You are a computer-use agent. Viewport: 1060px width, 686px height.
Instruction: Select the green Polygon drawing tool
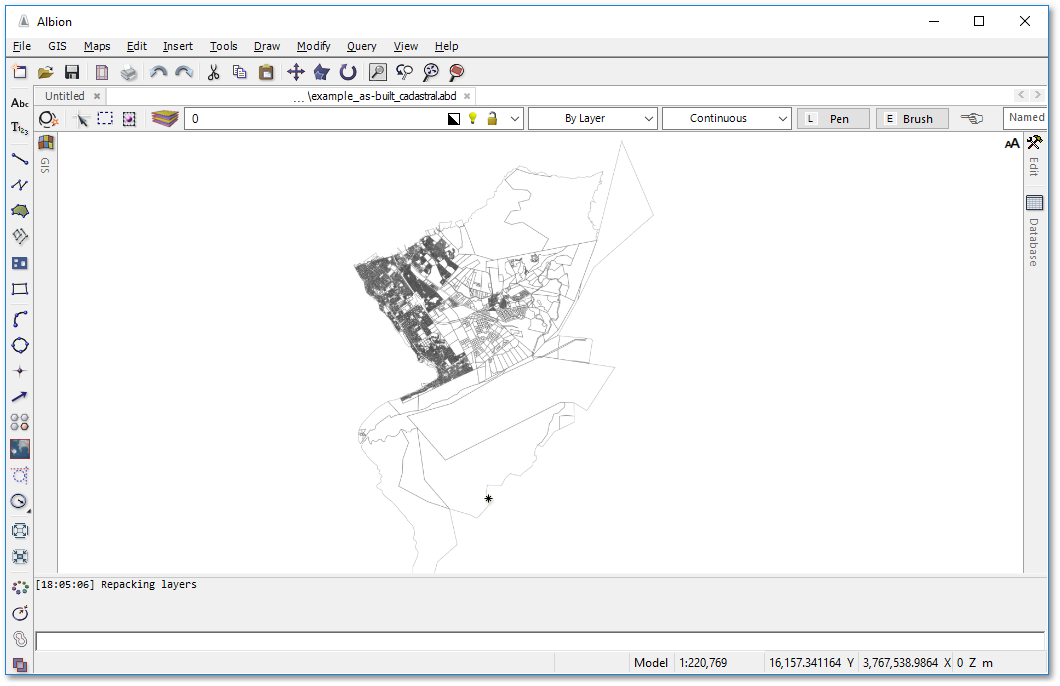click(20, 211)
